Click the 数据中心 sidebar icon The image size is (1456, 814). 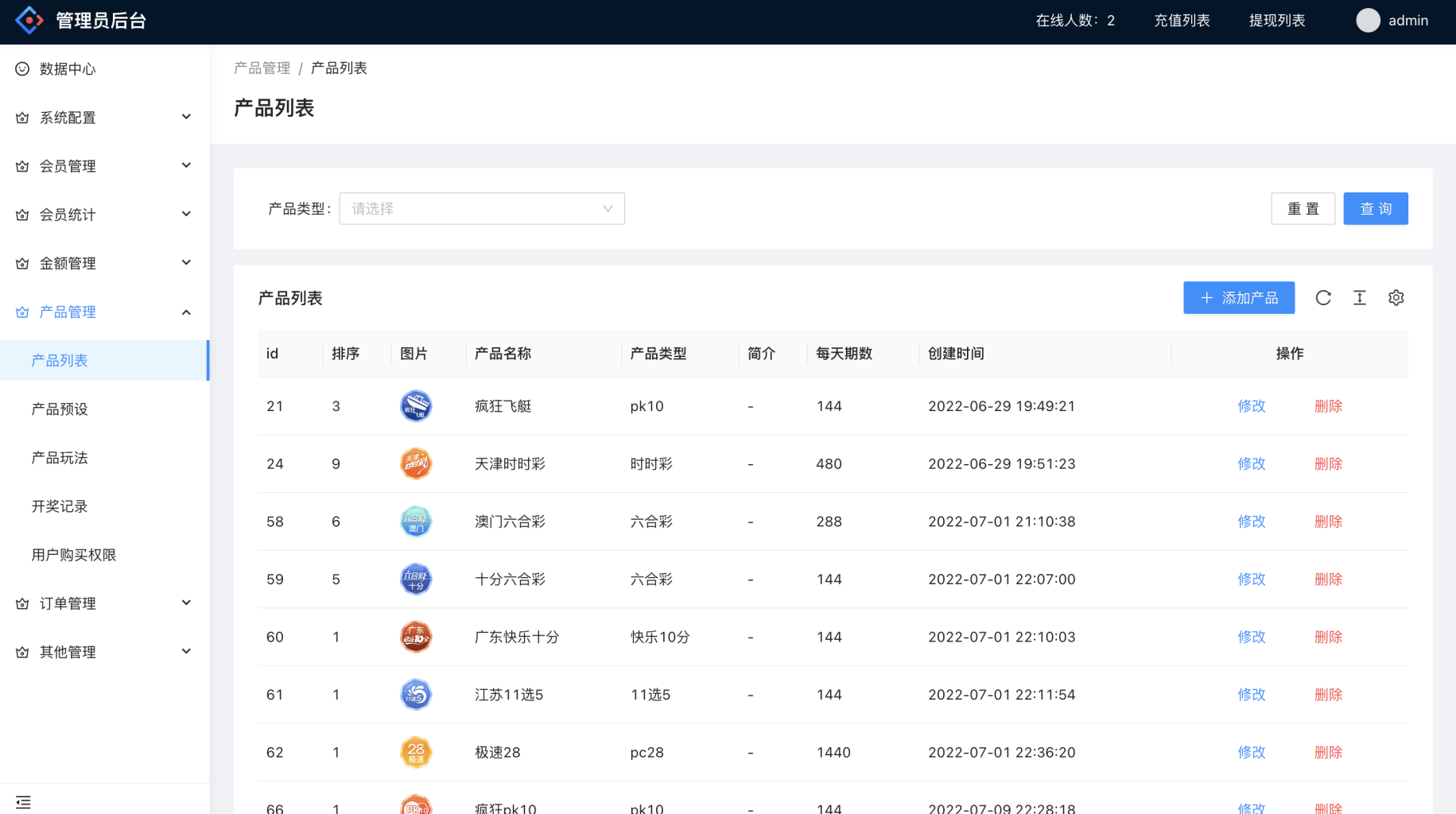[x=21, y=68]
